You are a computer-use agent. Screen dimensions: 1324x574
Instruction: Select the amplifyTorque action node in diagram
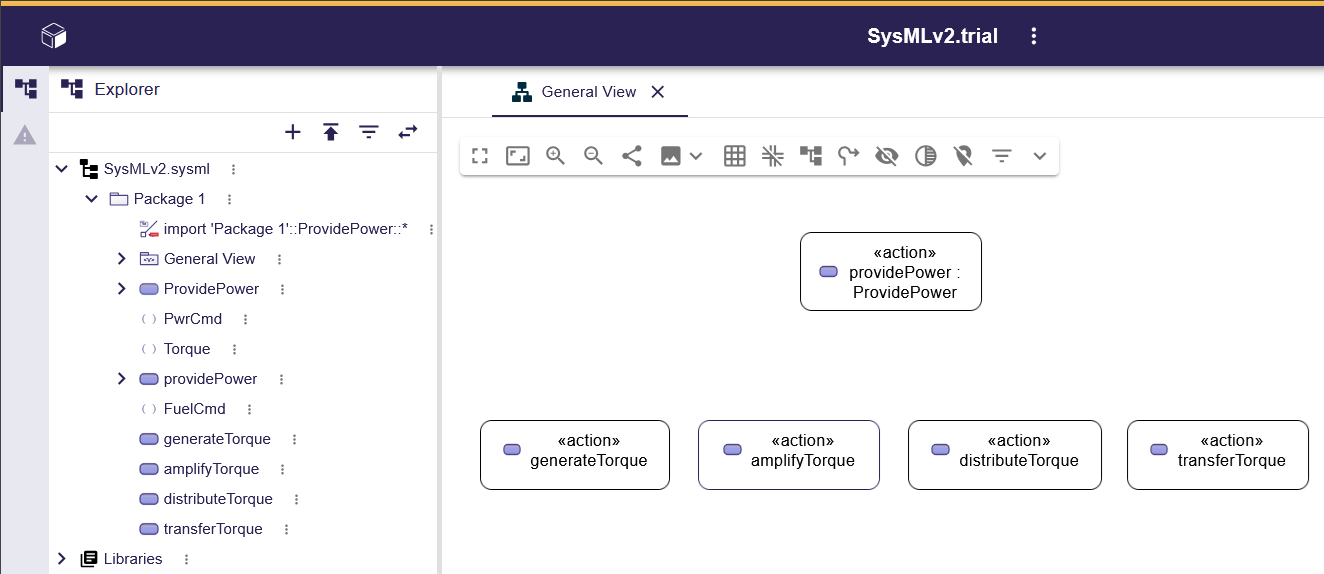(788, 455)
